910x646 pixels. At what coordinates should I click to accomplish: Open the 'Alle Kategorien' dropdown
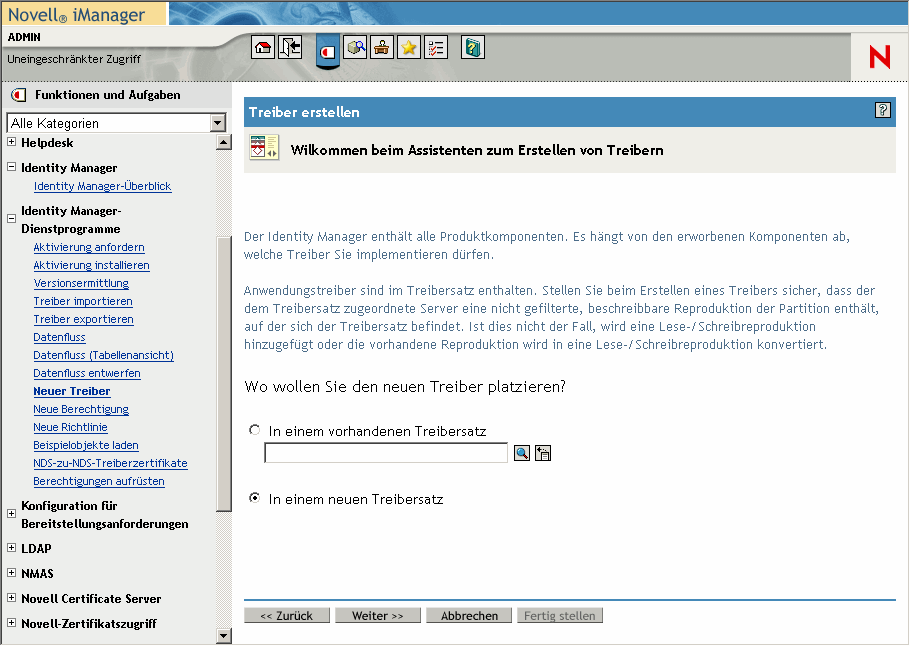220,120
